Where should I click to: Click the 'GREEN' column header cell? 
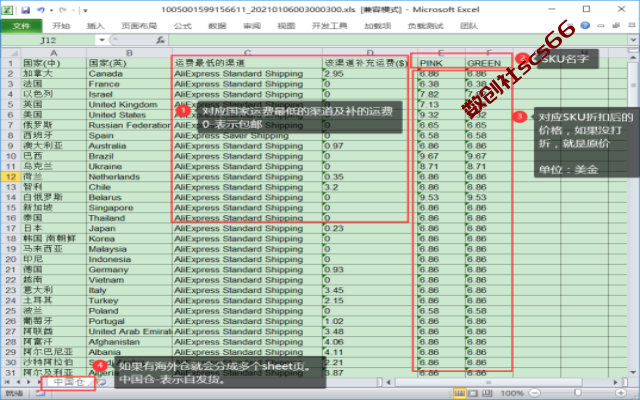tap(489, 63)
